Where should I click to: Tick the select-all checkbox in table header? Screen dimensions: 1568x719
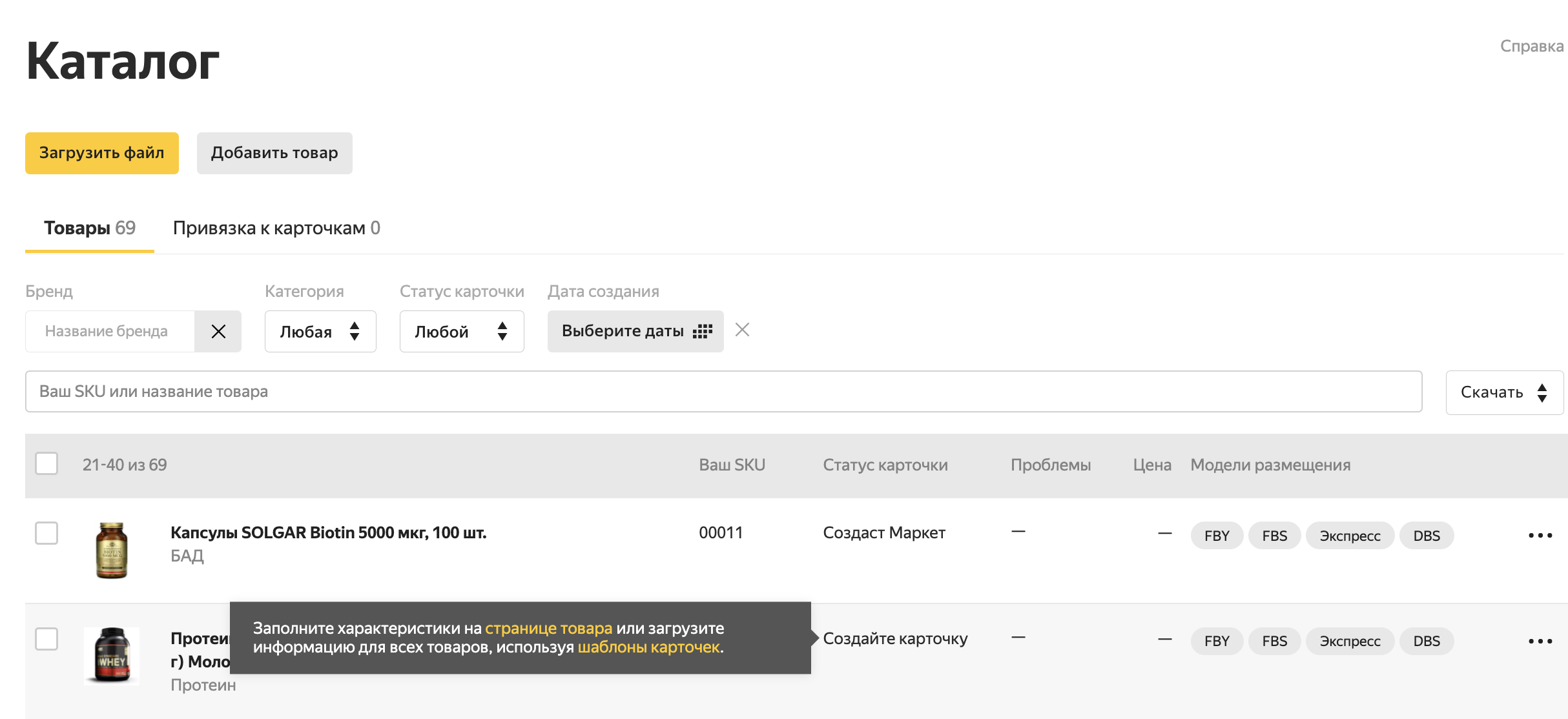click(x=46, y=463)
